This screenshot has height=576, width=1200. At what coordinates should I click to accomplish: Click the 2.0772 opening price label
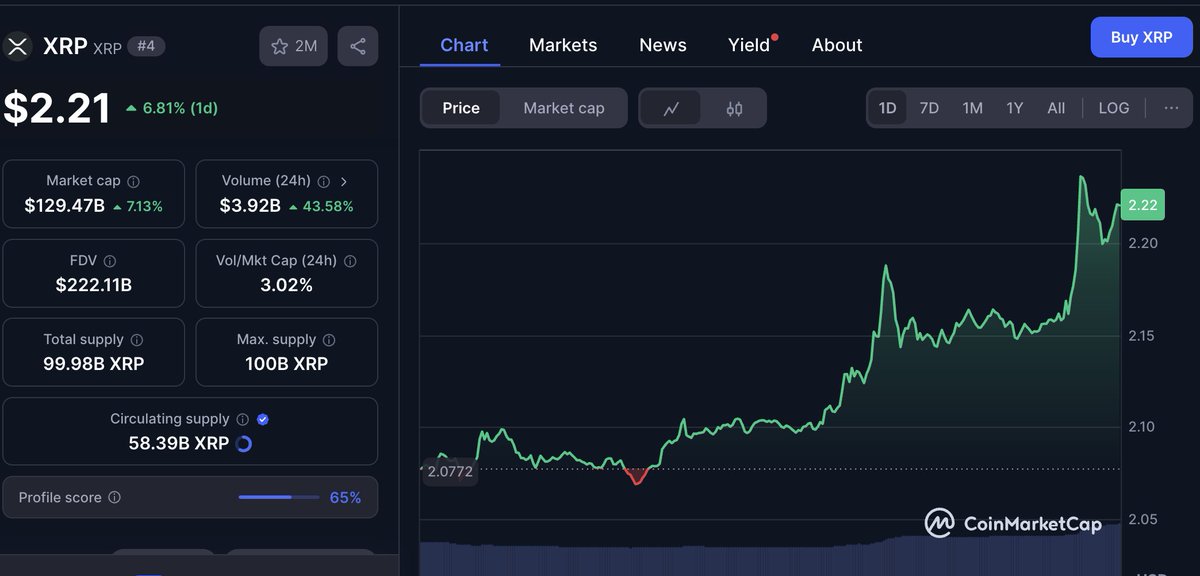click(449, 470)
